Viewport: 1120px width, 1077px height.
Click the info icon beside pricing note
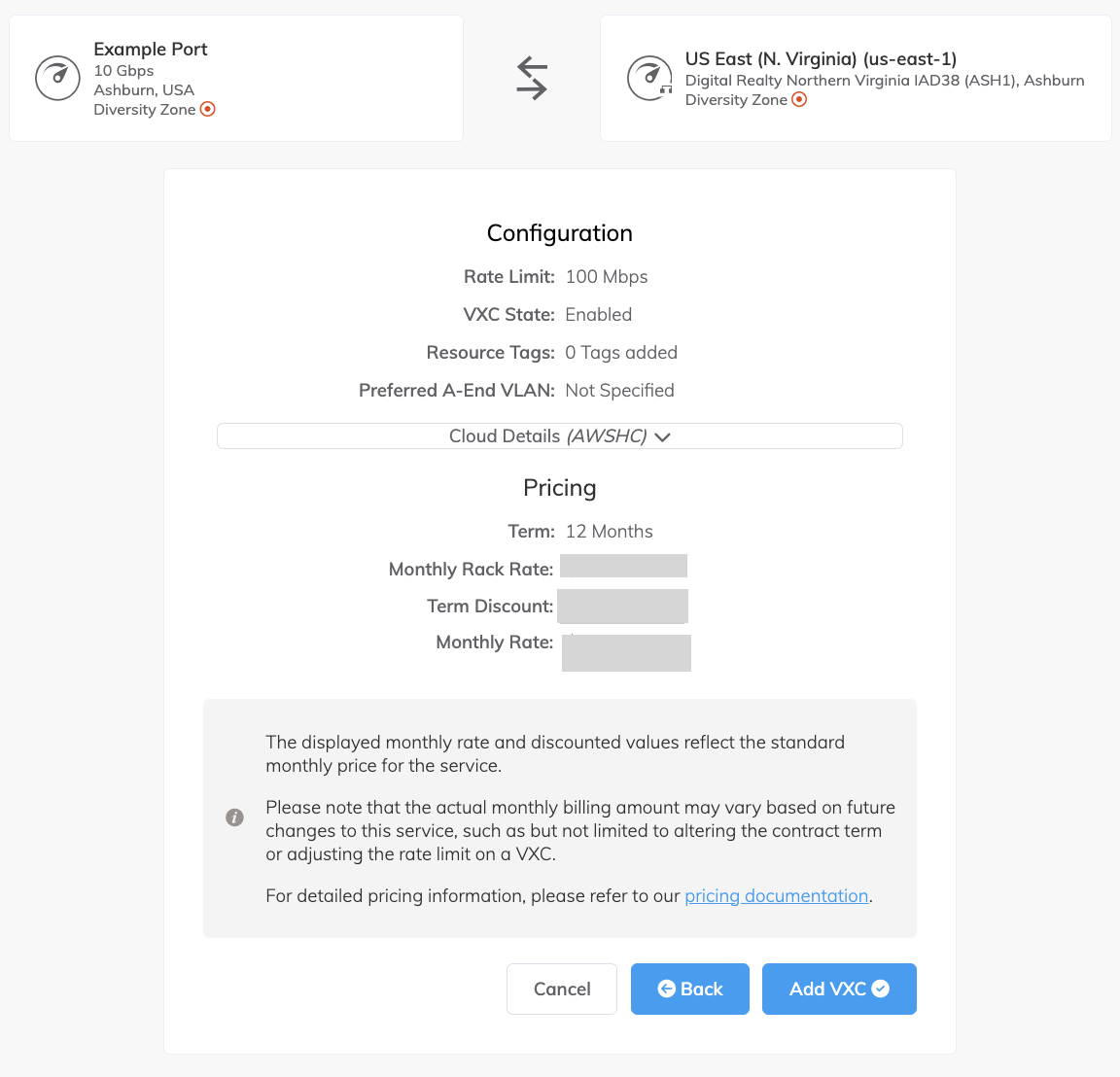(234, 817)
